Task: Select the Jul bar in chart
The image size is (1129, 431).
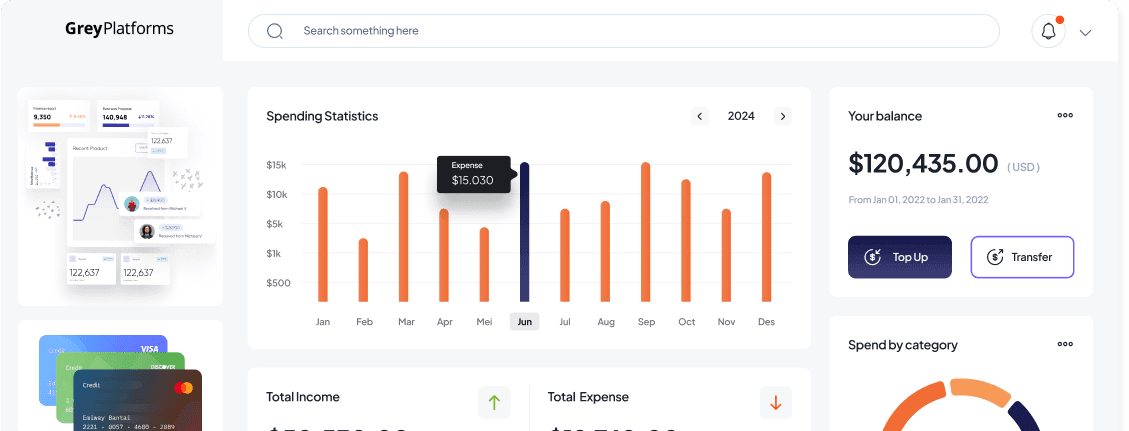Action: (565, 255)
